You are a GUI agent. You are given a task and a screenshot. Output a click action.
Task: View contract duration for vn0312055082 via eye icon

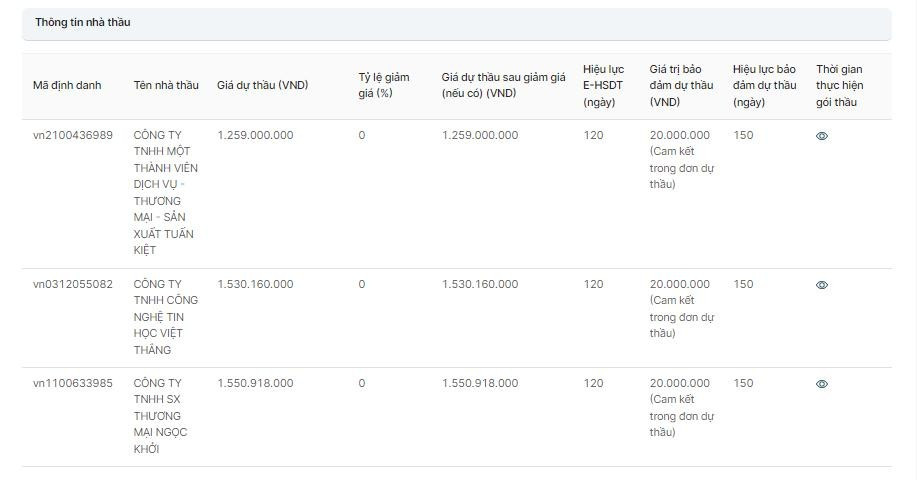pos(822,285)
